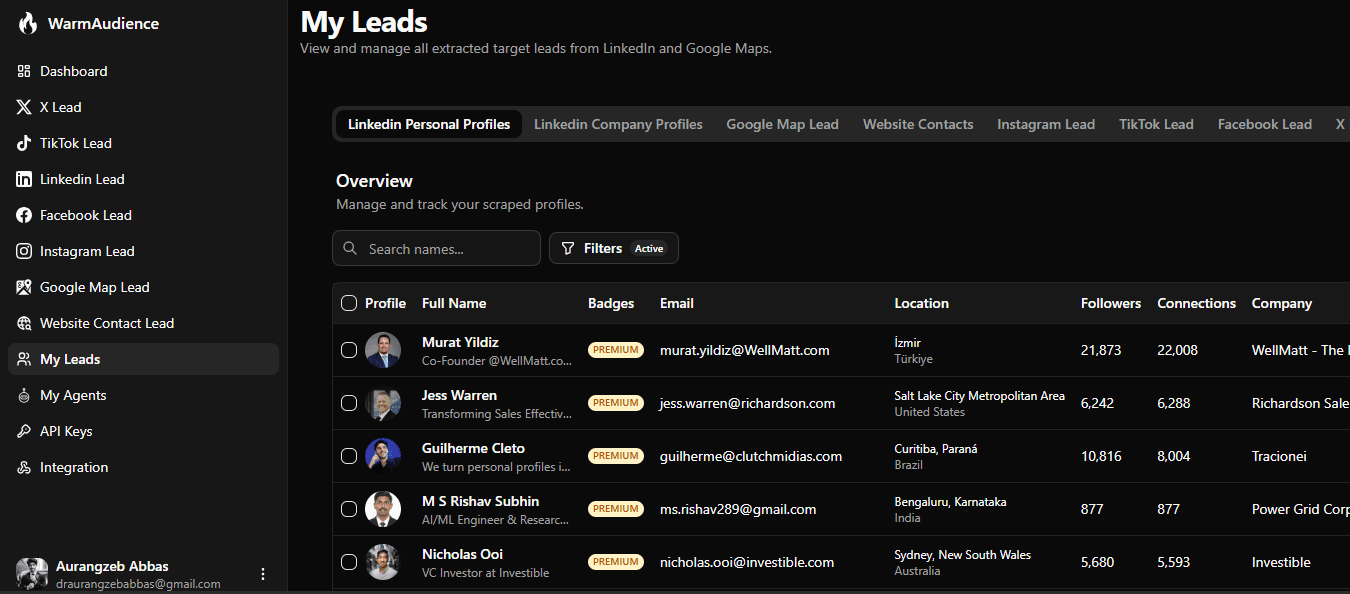Toggle the select-all checkbox in table header

349,303
